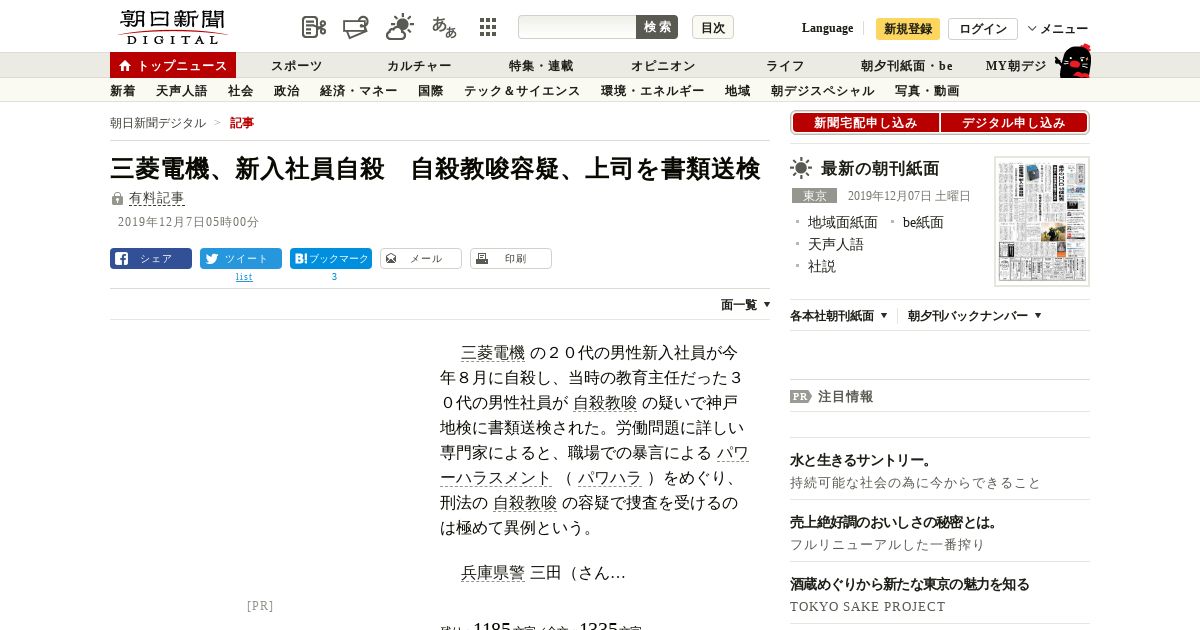
Task: Open the morning paper front page thumbnail
Action: (1042, 221)
